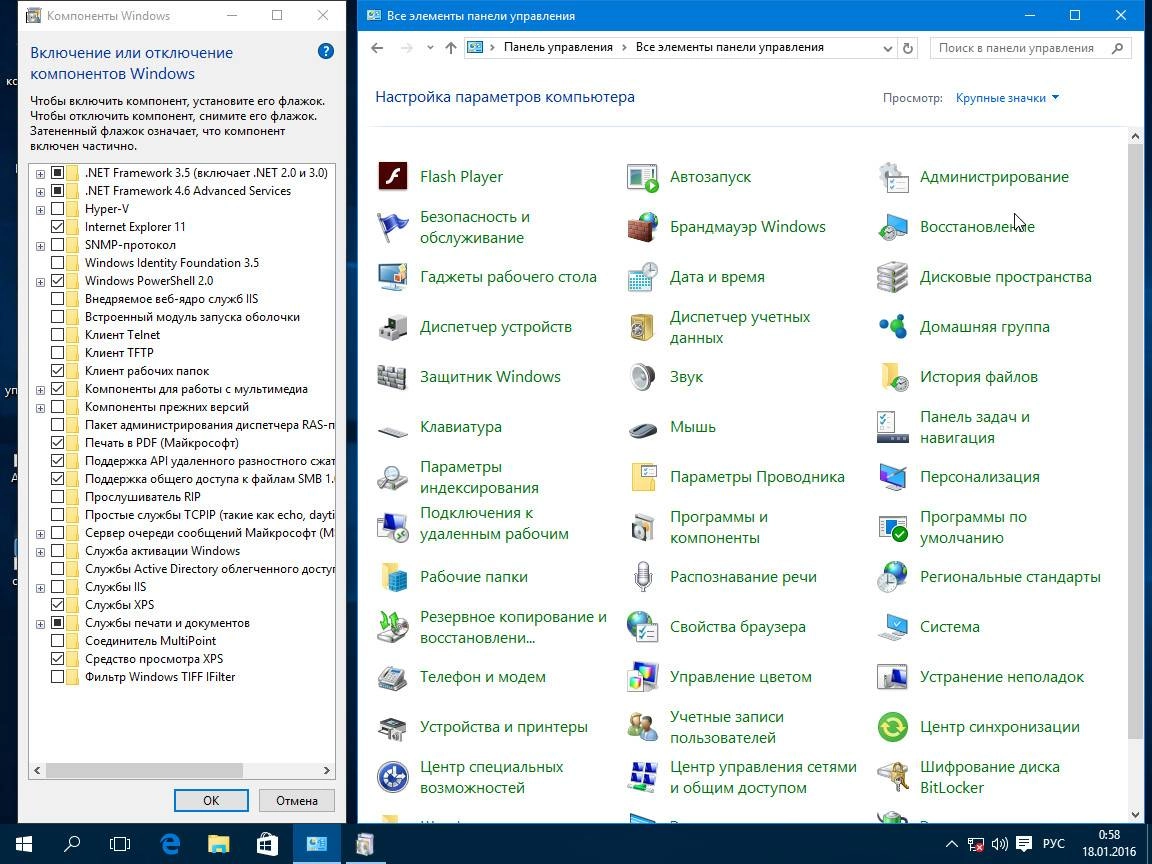
Task: Expand the Службы IIS node
Action: coord(40,588)
